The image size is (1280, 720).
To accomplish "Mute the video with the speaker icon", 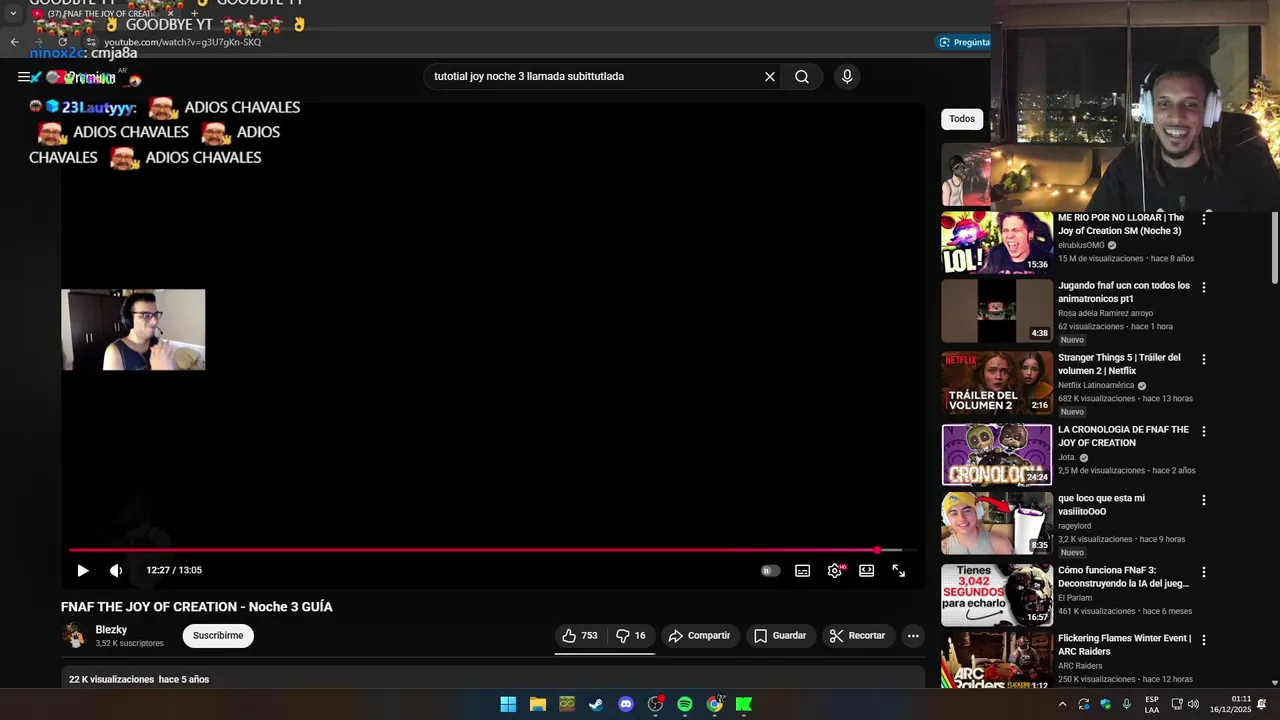I will (116, 570).
